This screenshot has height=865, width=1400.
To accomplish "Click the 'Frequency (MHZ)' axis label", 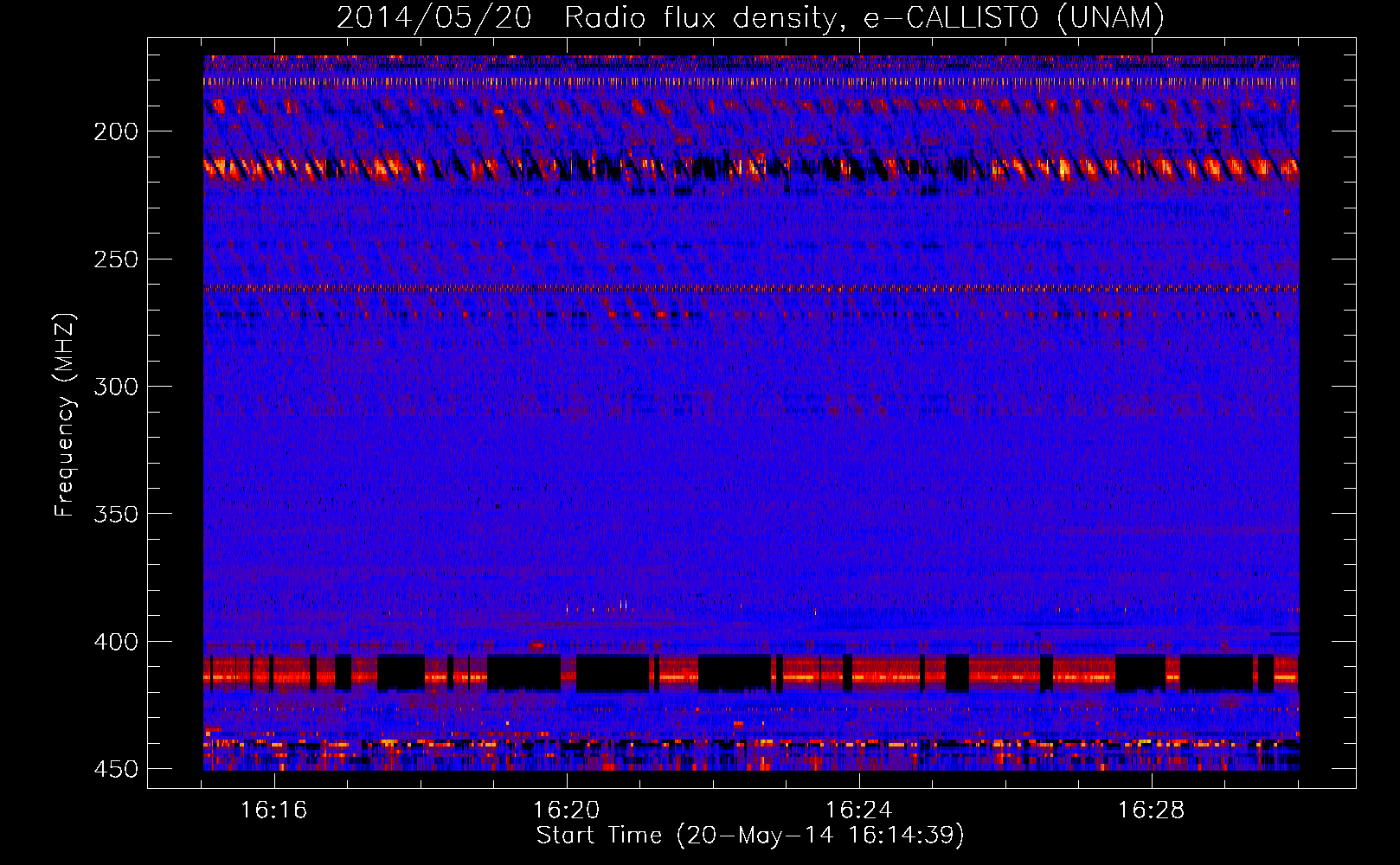I will click(65, 414).
